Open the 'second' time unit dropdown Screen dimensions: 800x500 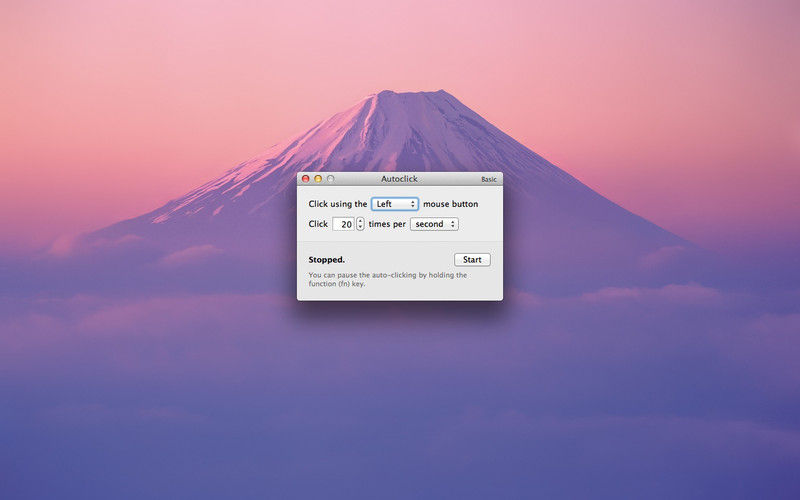(434, 224)
